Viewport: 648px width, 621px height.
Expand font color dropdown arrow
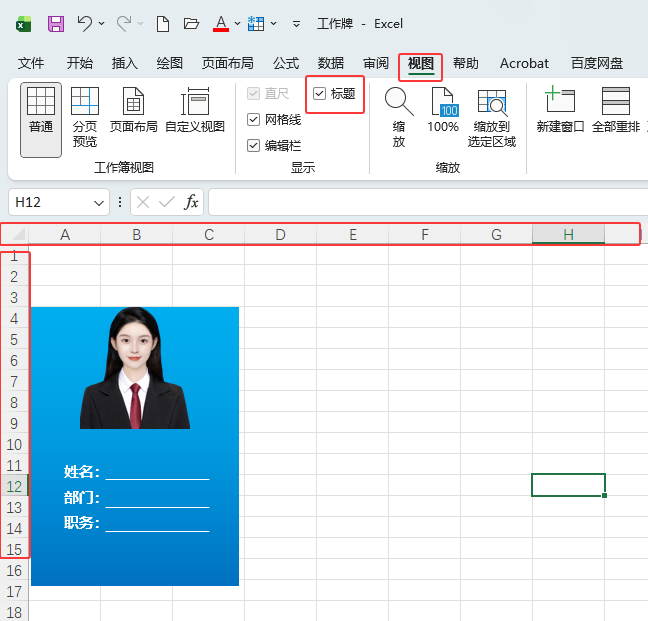pos(238,24)
